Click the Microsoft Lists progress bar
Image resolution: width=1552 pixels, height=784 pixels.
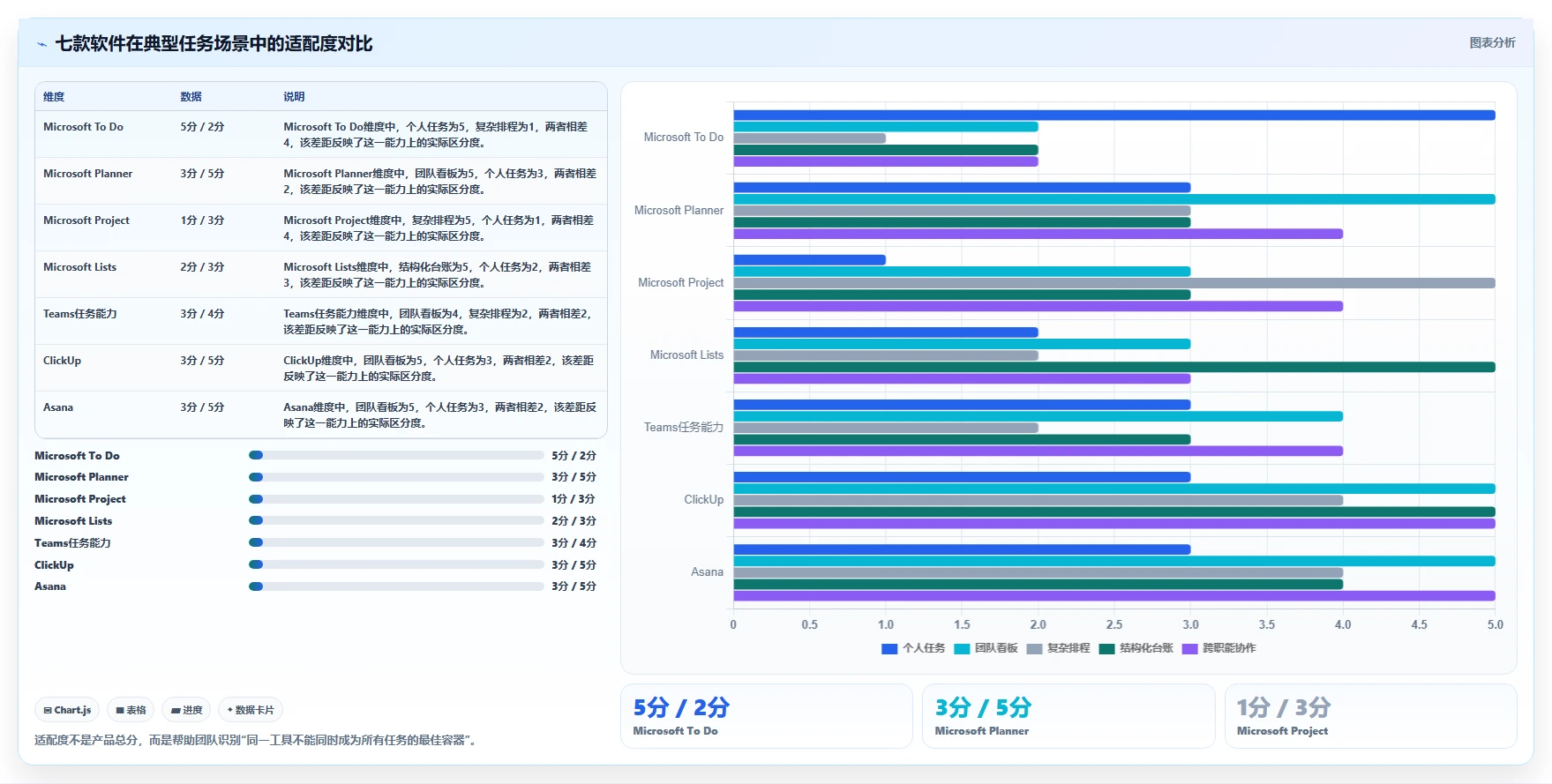pos(396,521)
